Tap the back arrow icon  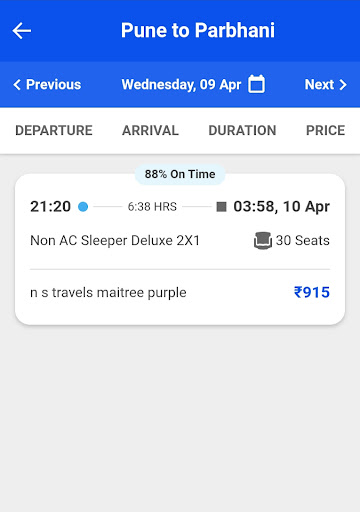coord(22,31)
